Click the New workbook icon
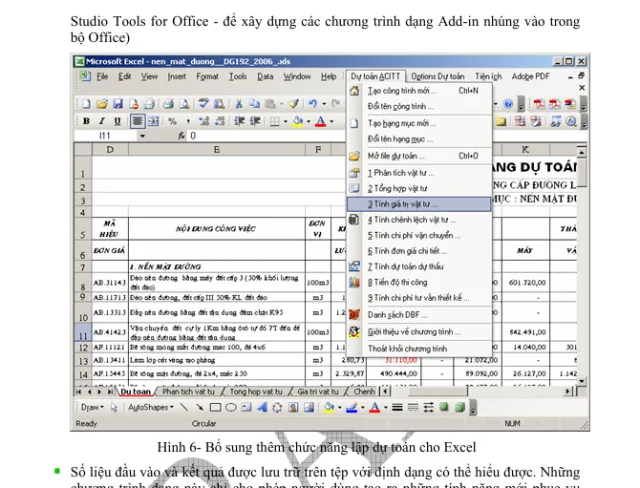This screenshot has width=640, height=488. [x=87, y=104]
